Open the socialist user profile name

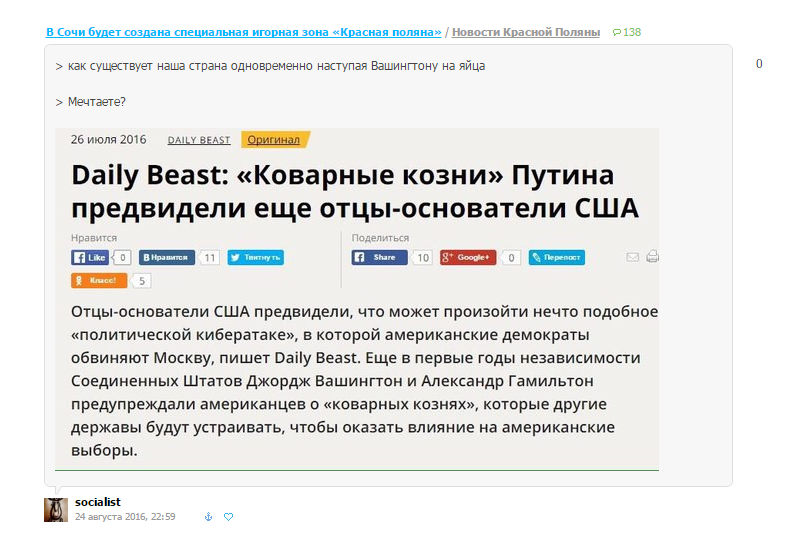click(x=98, y=501)
